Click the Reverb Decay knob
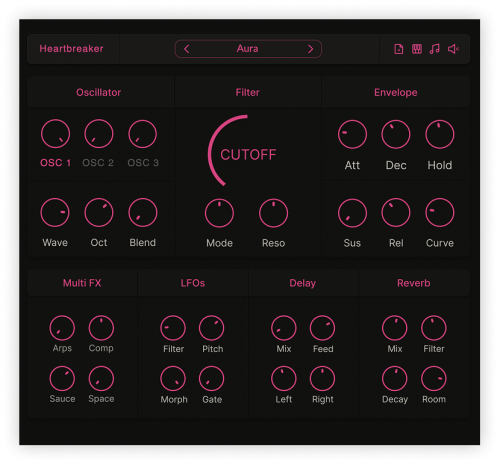This screenshot has height=465, width=500. coord(395,379)
